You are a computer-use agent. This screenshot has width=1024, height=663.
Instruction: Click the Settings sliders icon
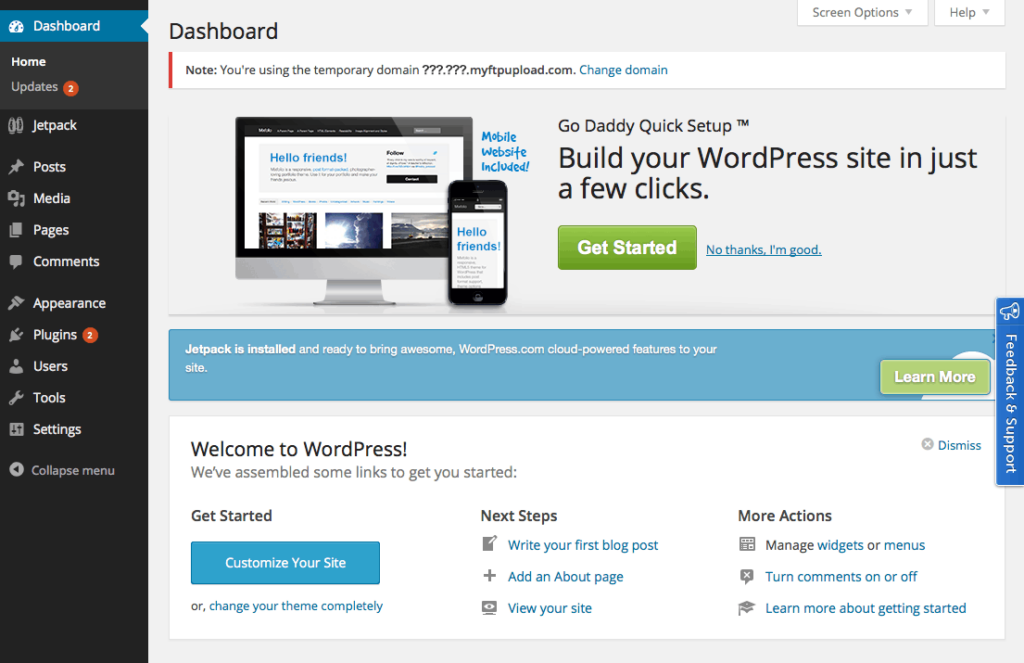16,429
